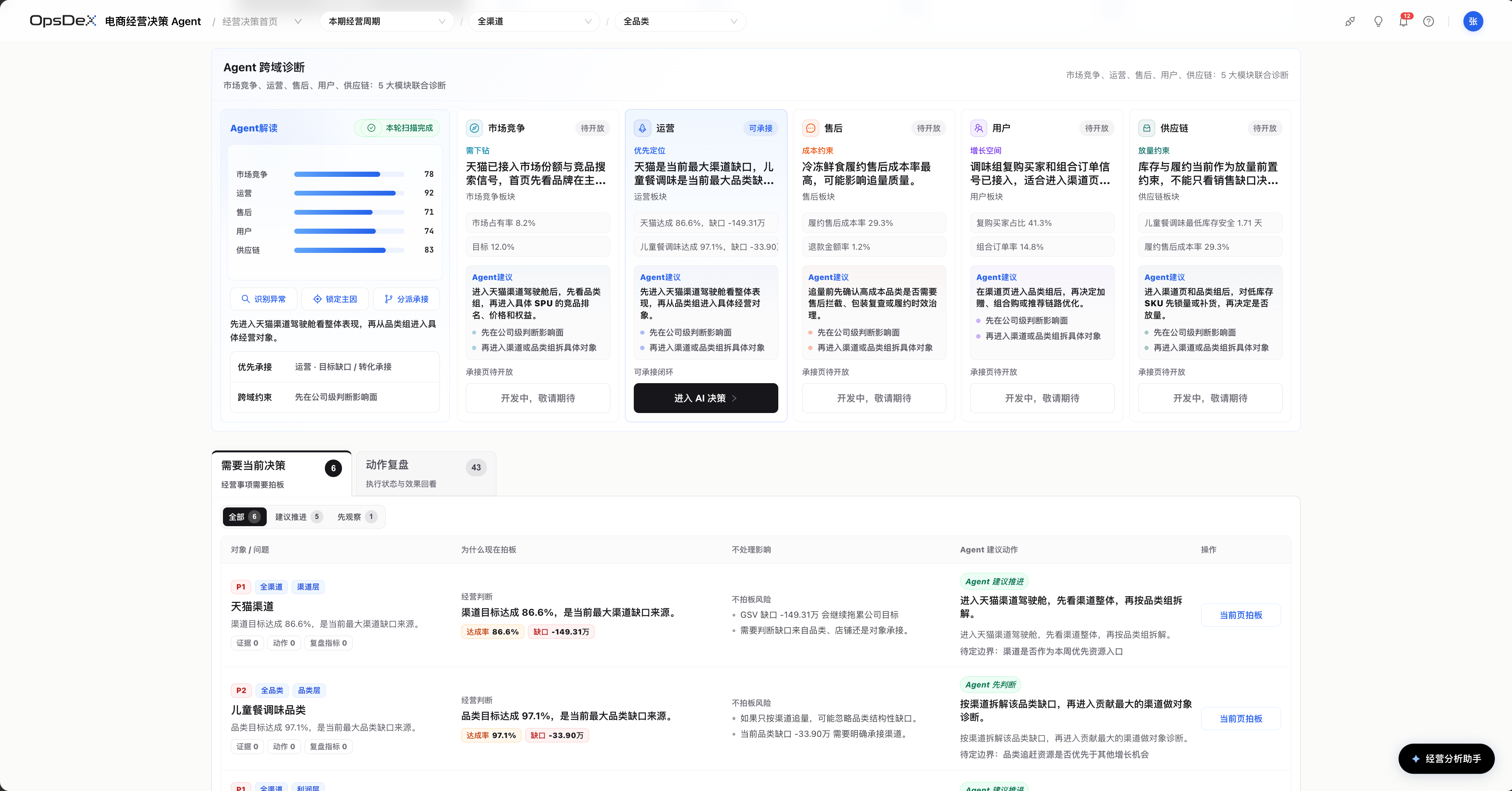Click the scan complete check icon

click(x=371, y=128)
